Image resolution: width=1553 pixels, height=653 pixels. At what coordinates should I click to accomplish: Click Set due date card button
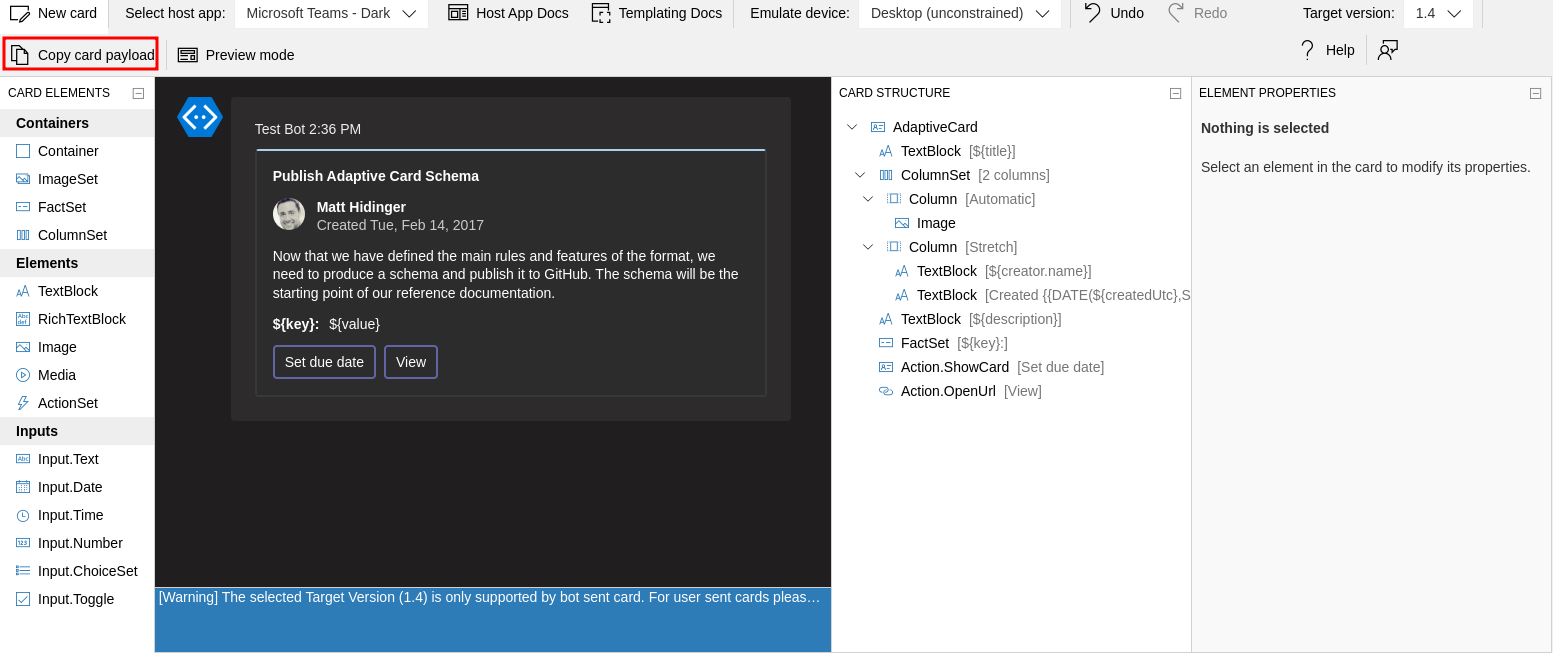(324, 362)
